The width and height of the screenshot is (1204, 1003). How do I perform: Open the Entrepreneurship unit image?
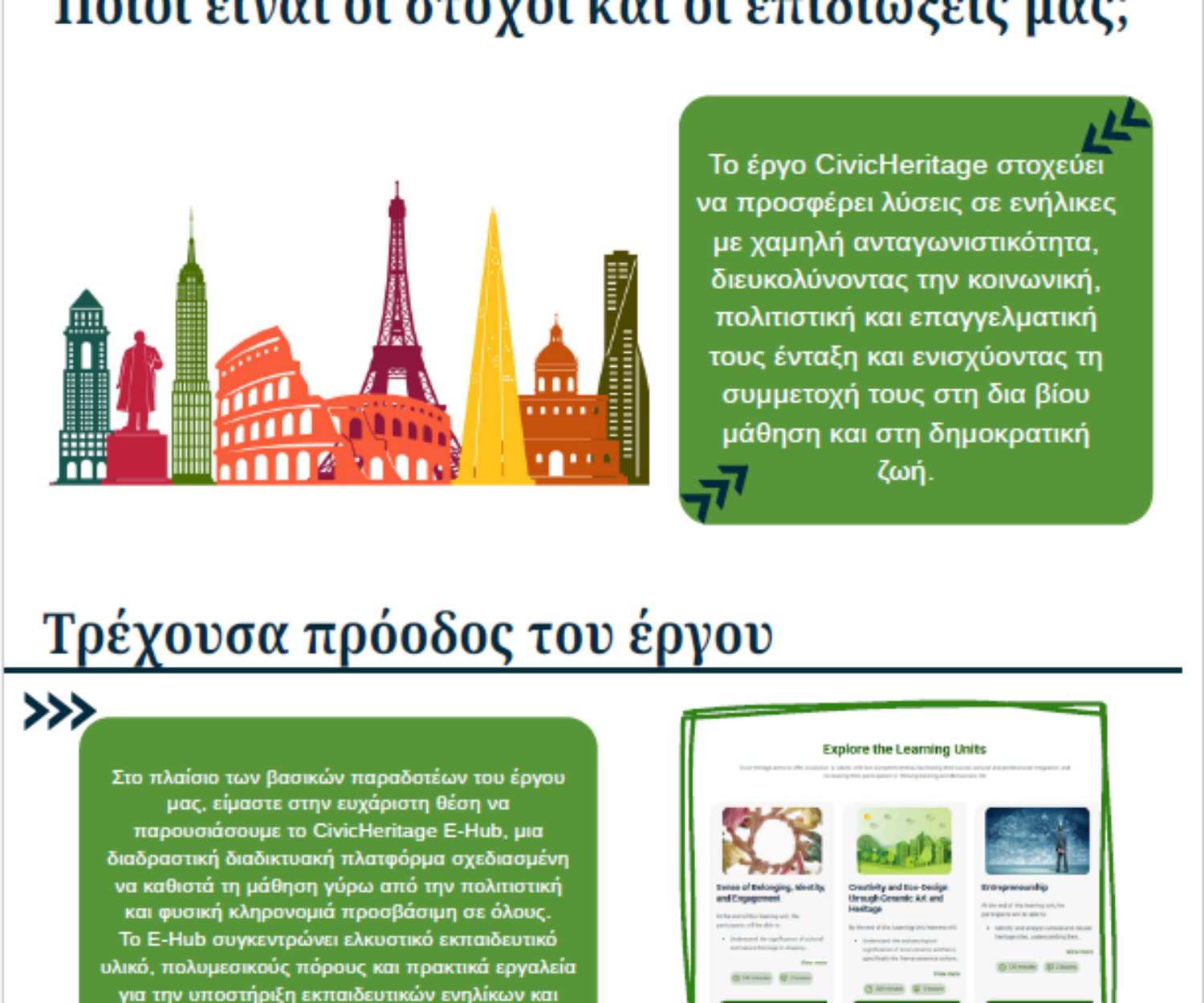[1036, 840]
